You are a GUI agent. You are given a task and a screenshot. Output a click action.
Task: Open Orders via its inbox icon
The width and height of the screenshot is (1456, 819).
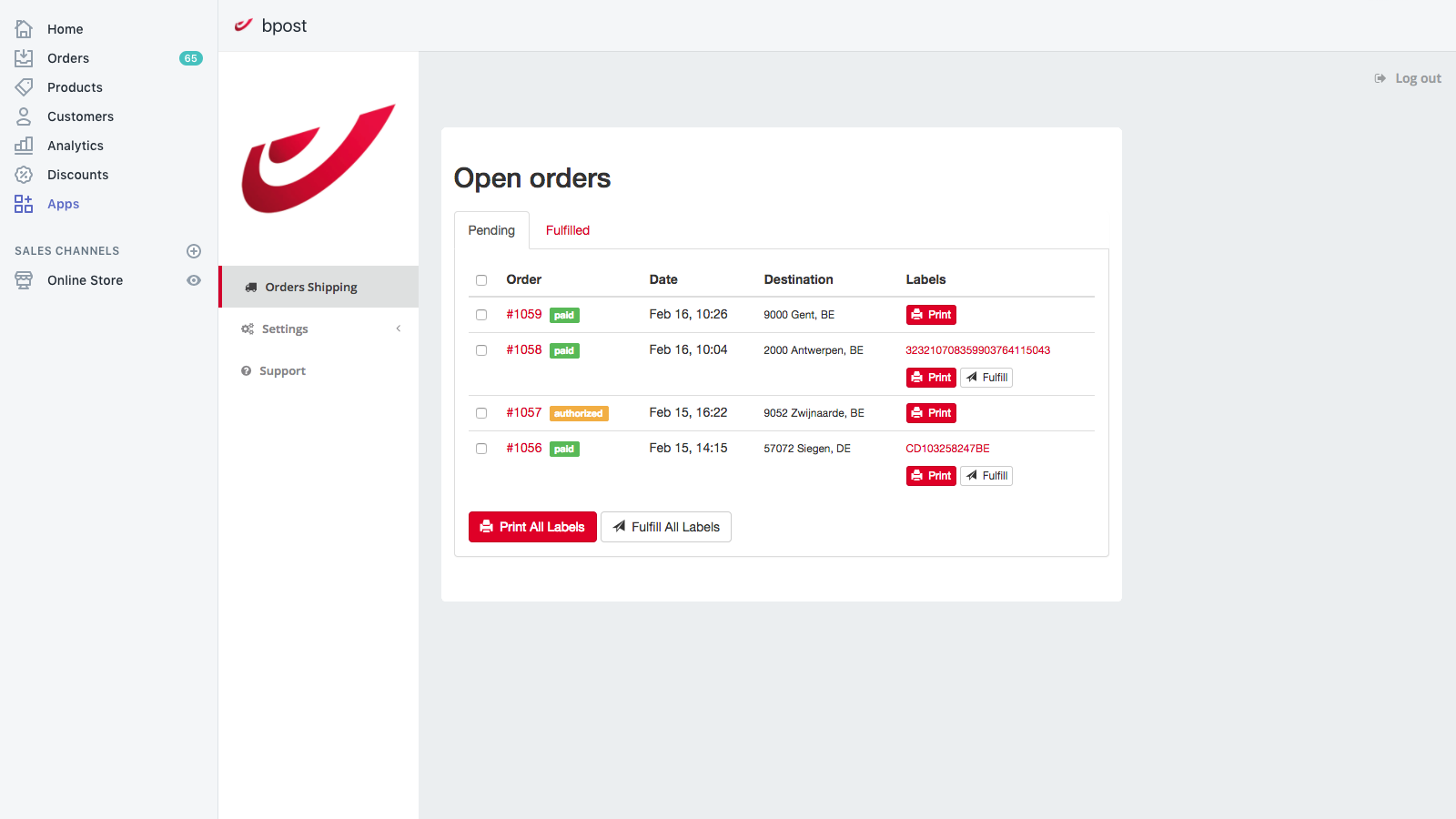tap(24, 58)
